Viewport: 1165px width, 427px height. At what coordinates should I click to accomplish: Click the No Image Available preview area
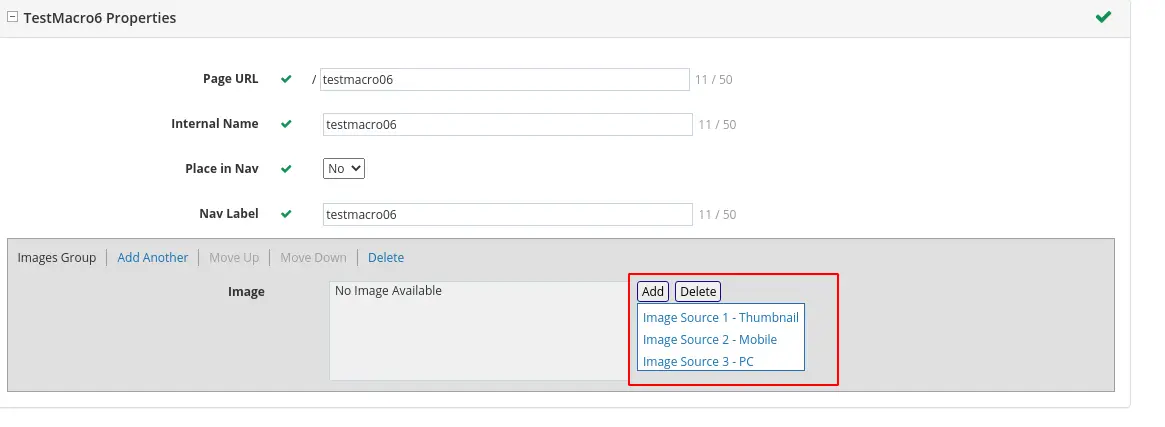click(480, 330)
